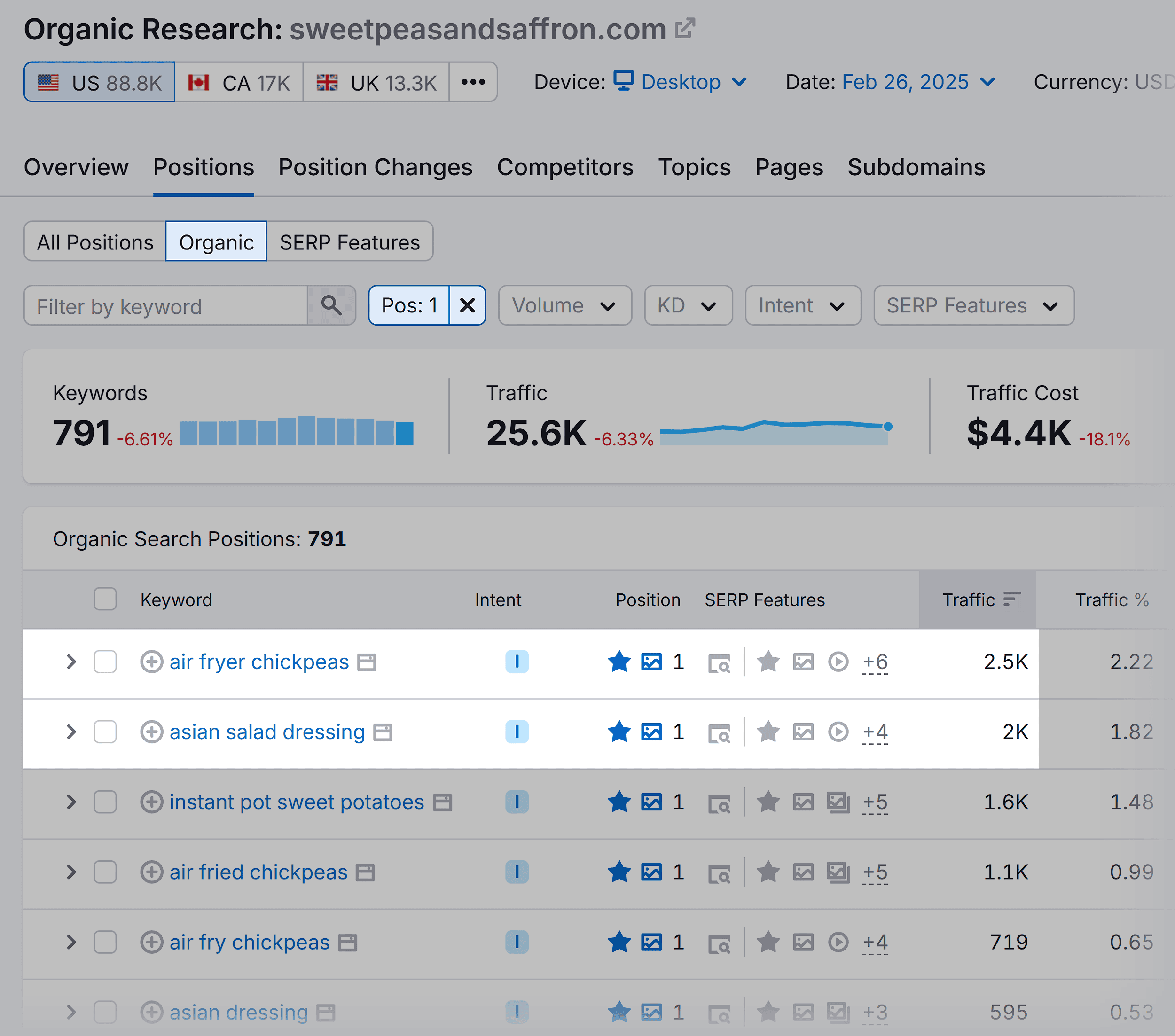This screenshot has width=1175, height=1036.
Task: Click the plus icon beside "asian salad dressing" keyword
Action: (x=151, y=732)
